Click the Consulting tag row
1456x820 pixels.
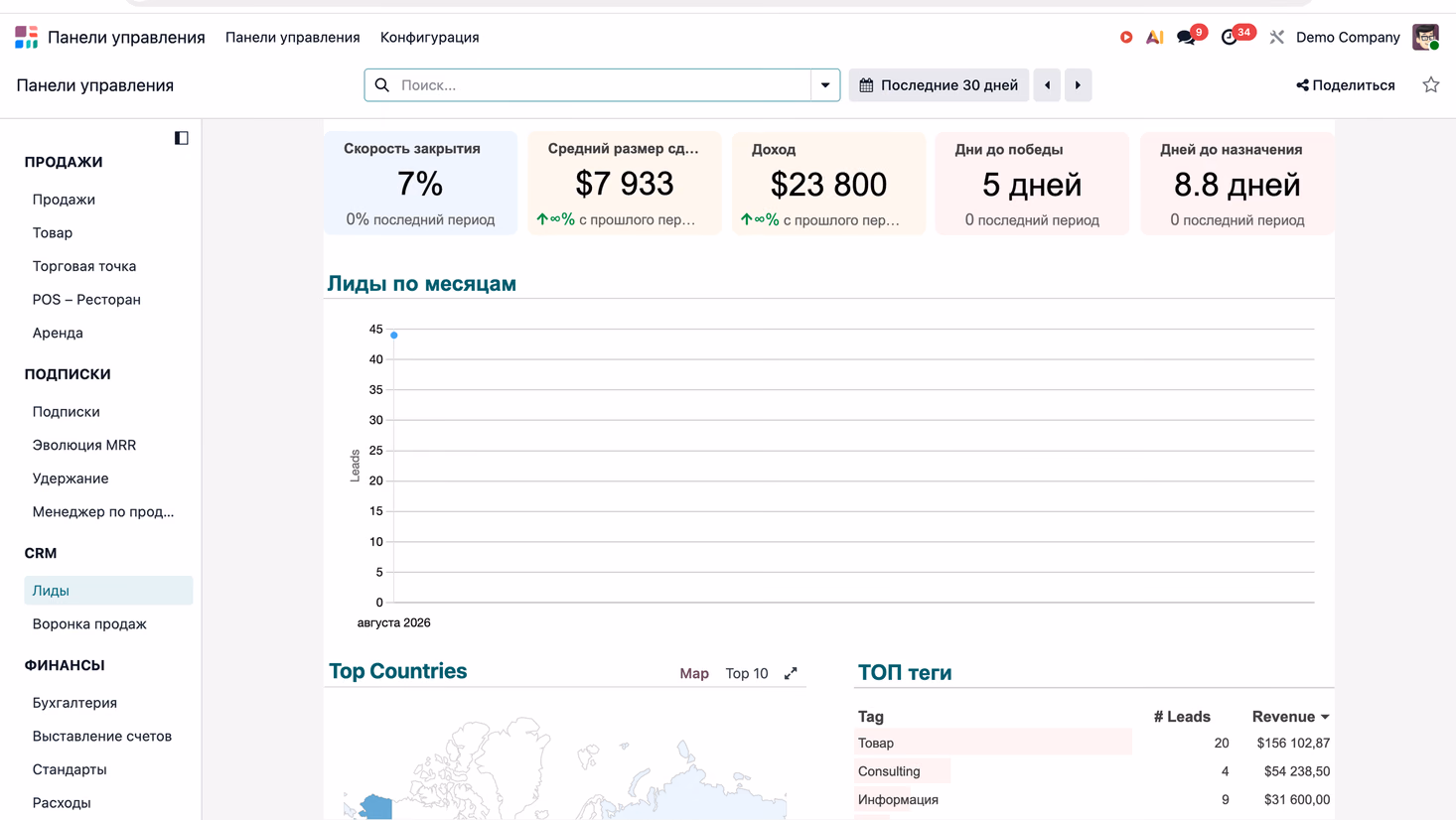pos(1093,771)
